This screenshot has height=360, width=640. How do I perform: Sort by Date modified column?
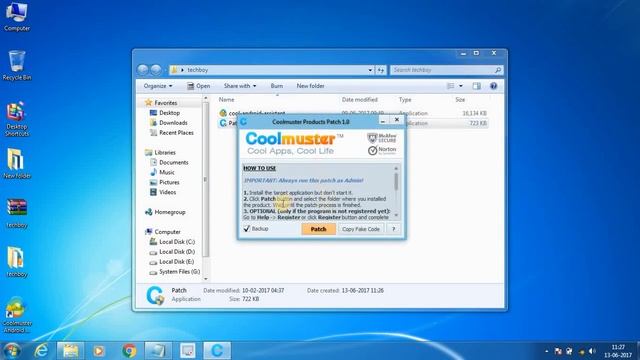360,100
